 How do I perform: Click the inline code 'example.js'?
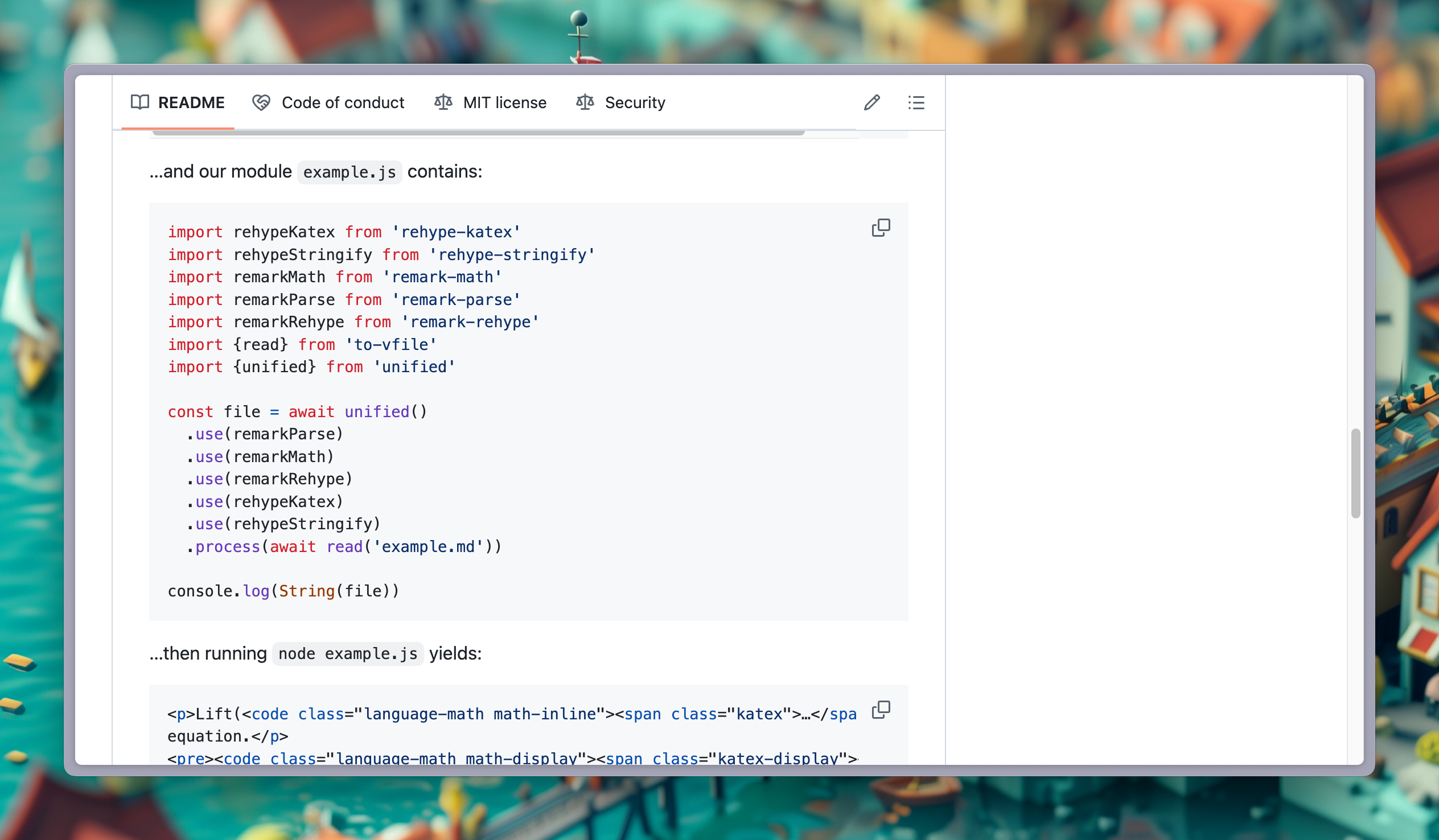click(x=350, y=172)
